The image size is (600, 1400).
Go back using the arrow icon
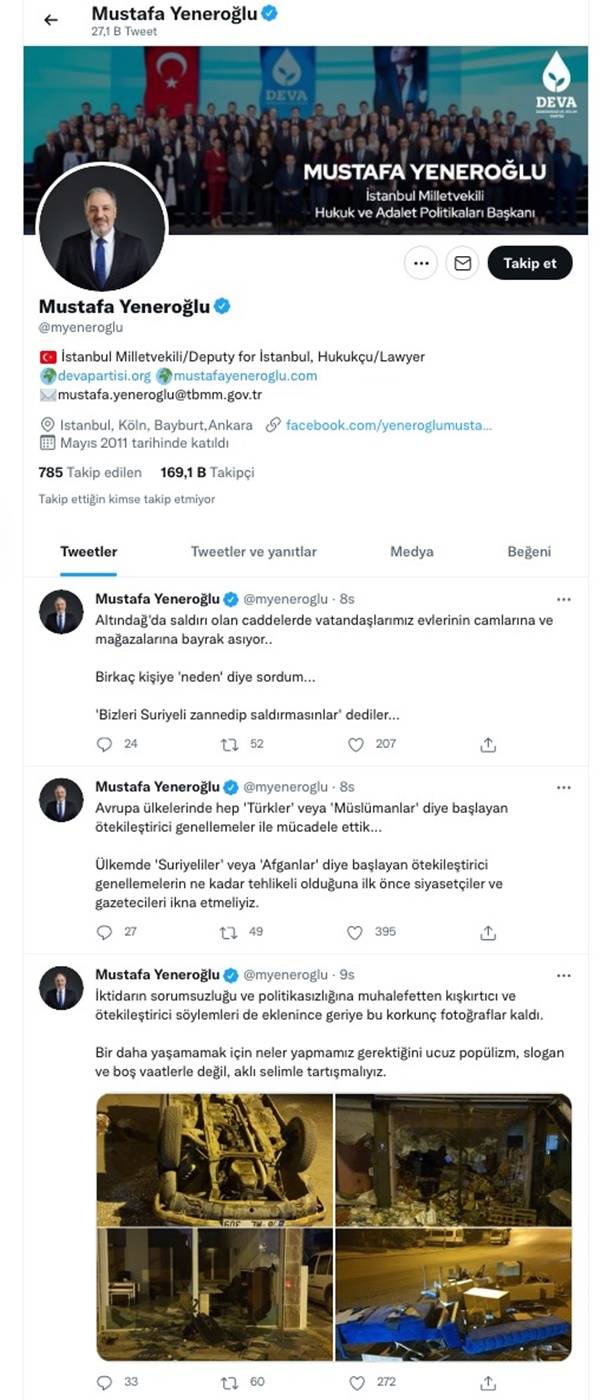tap(51, 20)
